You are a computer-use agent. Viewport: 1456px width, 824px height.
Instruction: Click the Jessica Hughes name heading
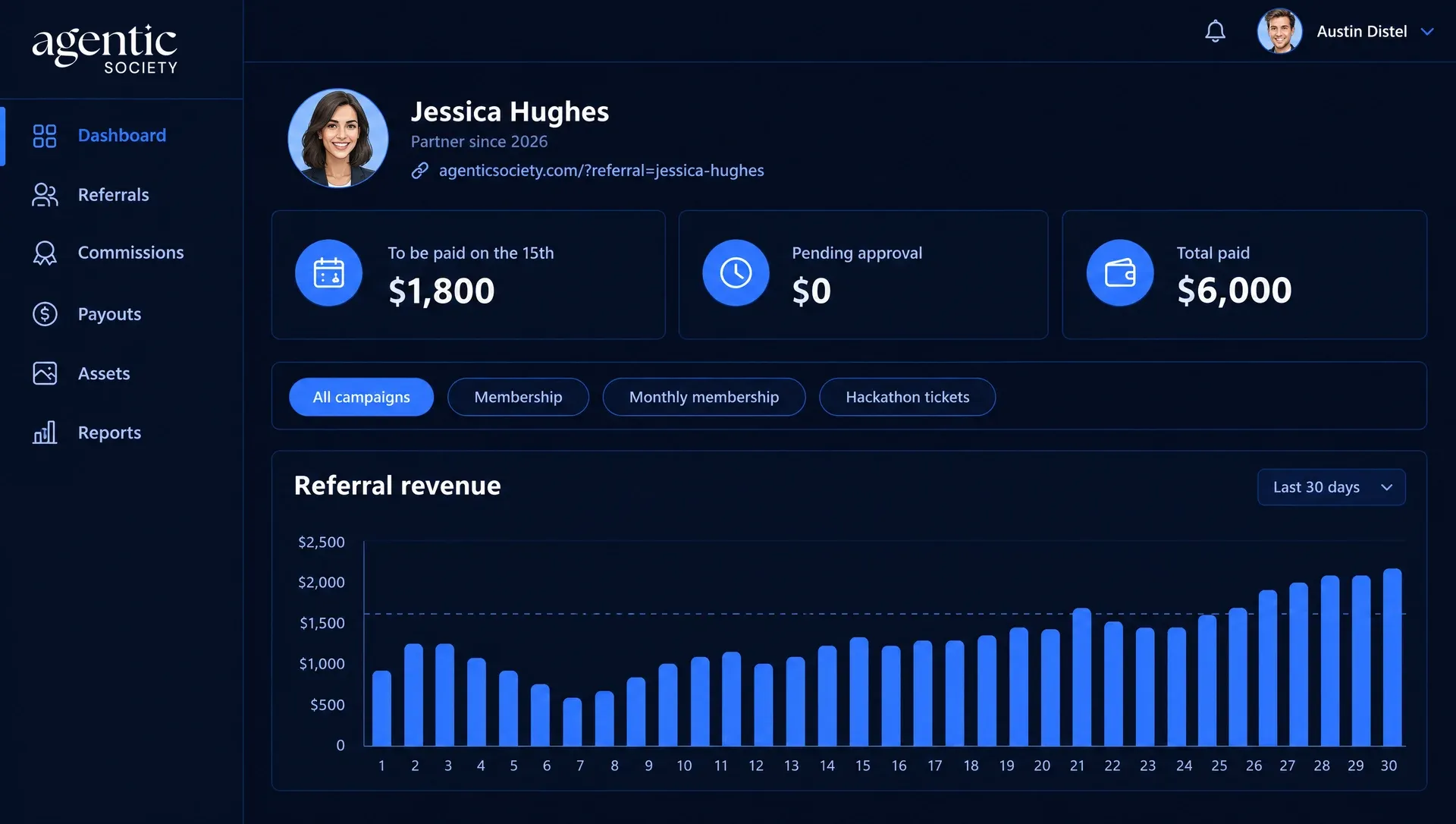(x=510, y=112)
